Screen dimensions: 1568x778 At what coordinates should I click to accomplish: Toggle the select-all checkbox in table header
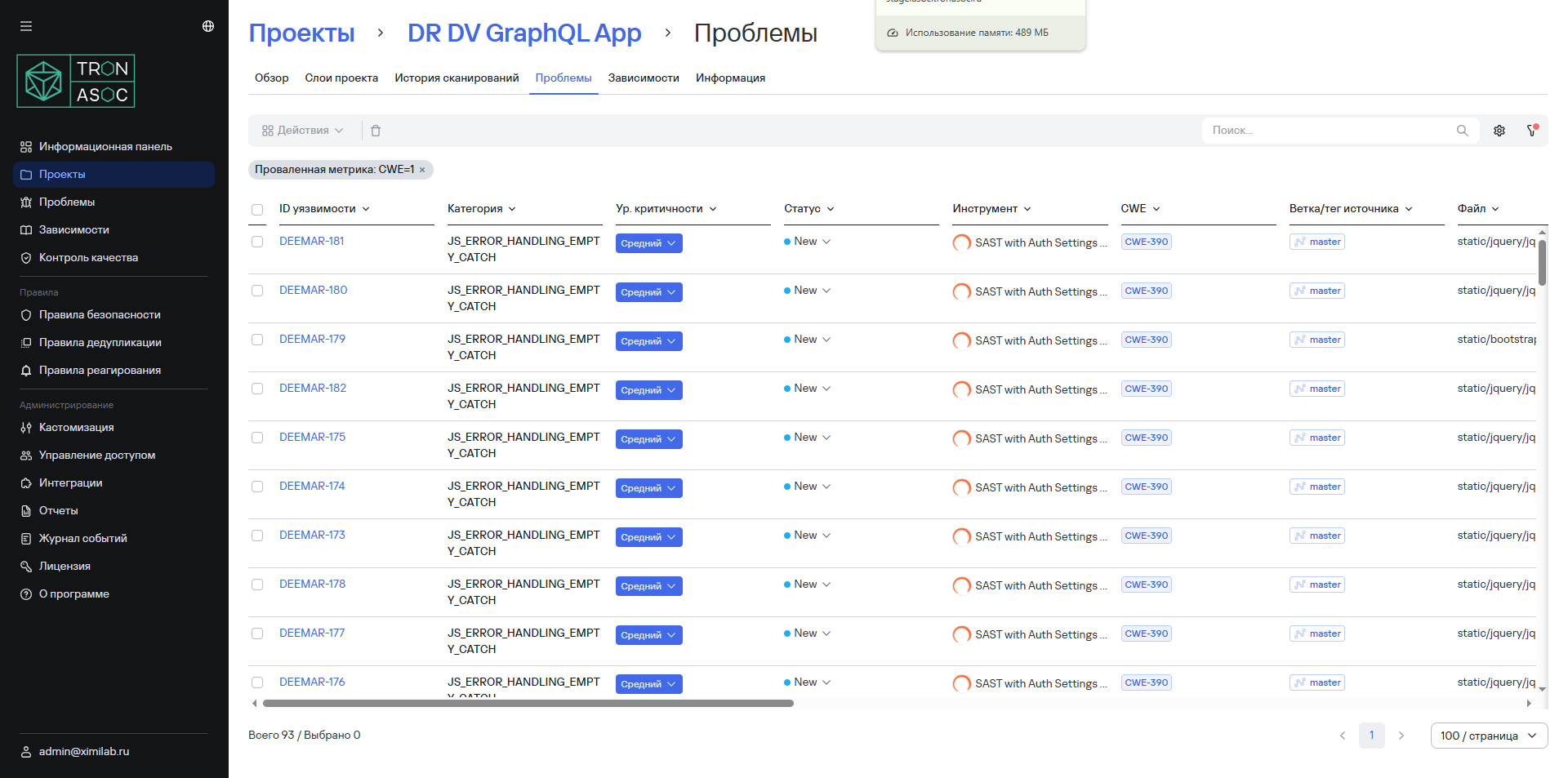pyautogui.click(x=257, y=210)
